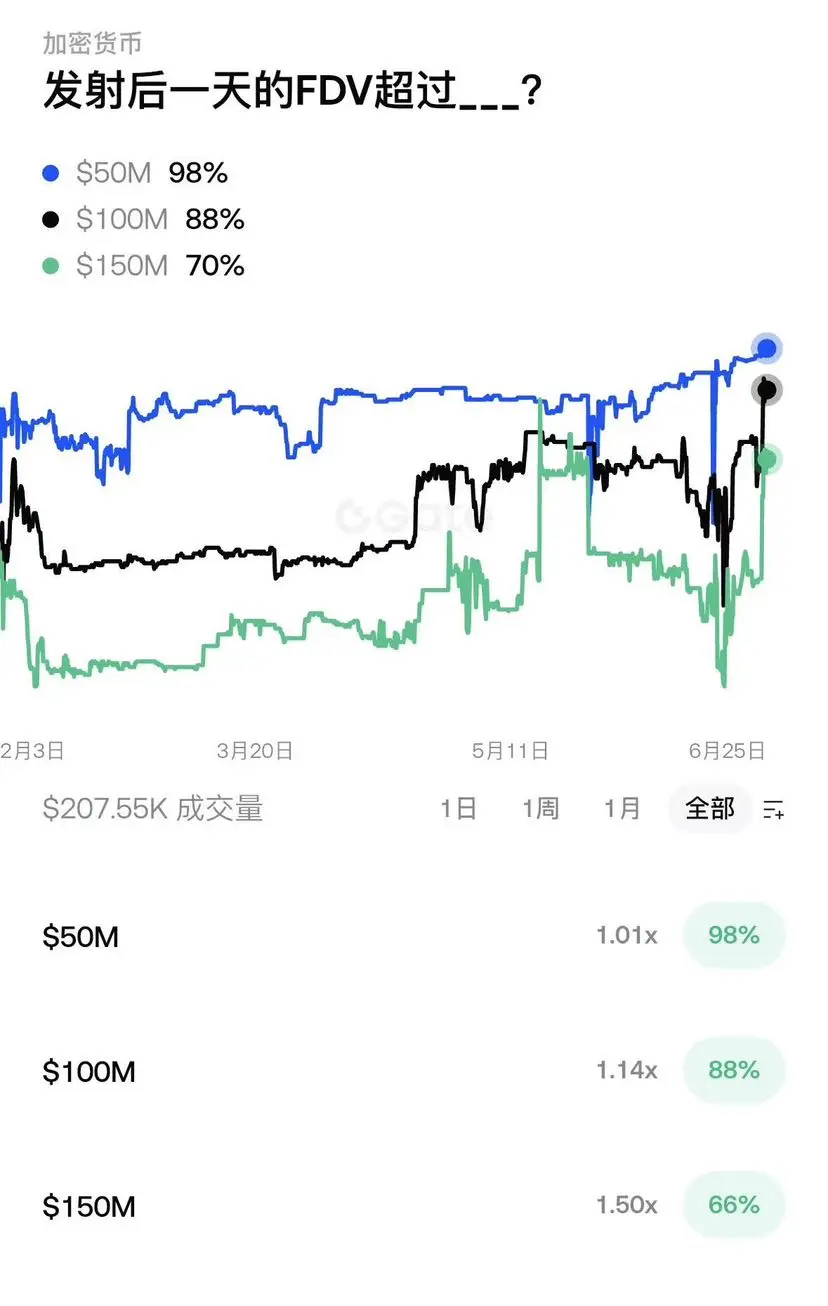The width and height of the screenshot is (828, 1306).
Task: Click black $100M legend dot
Action: (x=51, y=220)
